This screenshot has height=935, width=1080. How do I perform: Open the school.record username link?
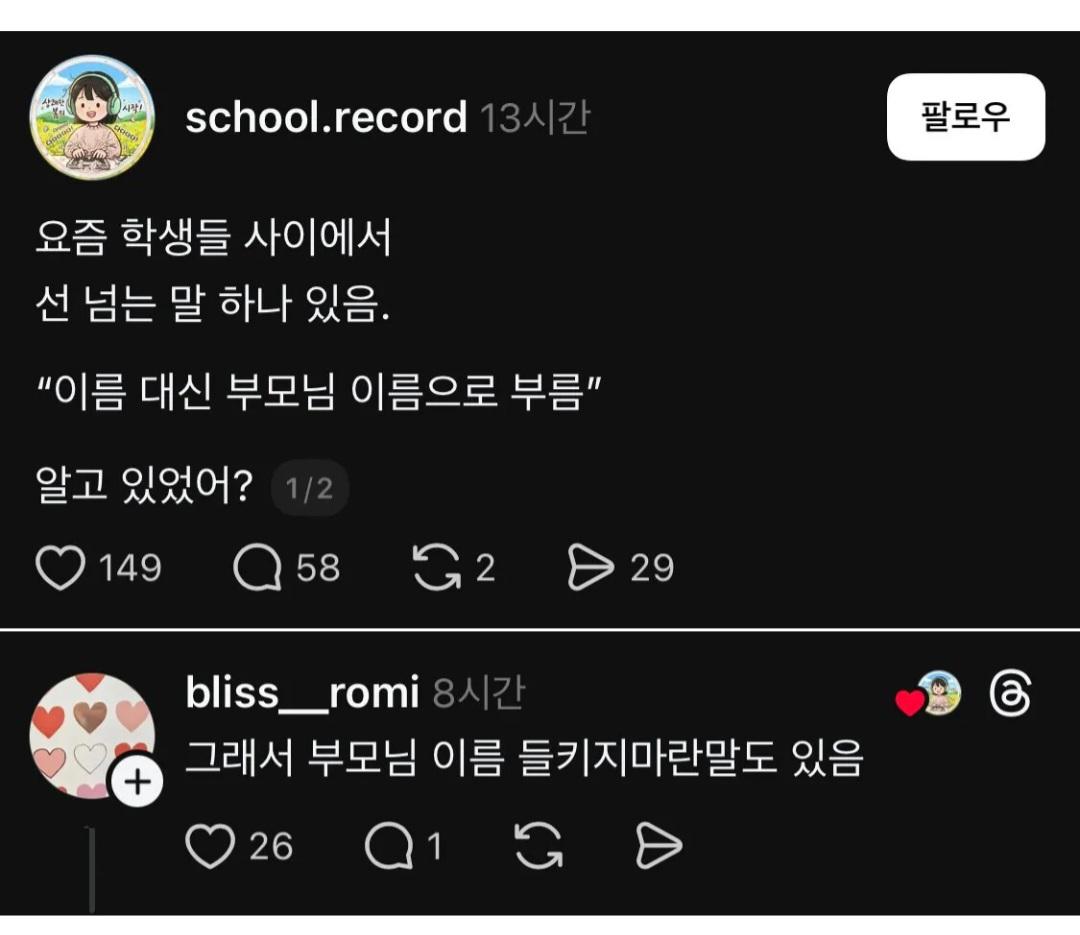326,118
